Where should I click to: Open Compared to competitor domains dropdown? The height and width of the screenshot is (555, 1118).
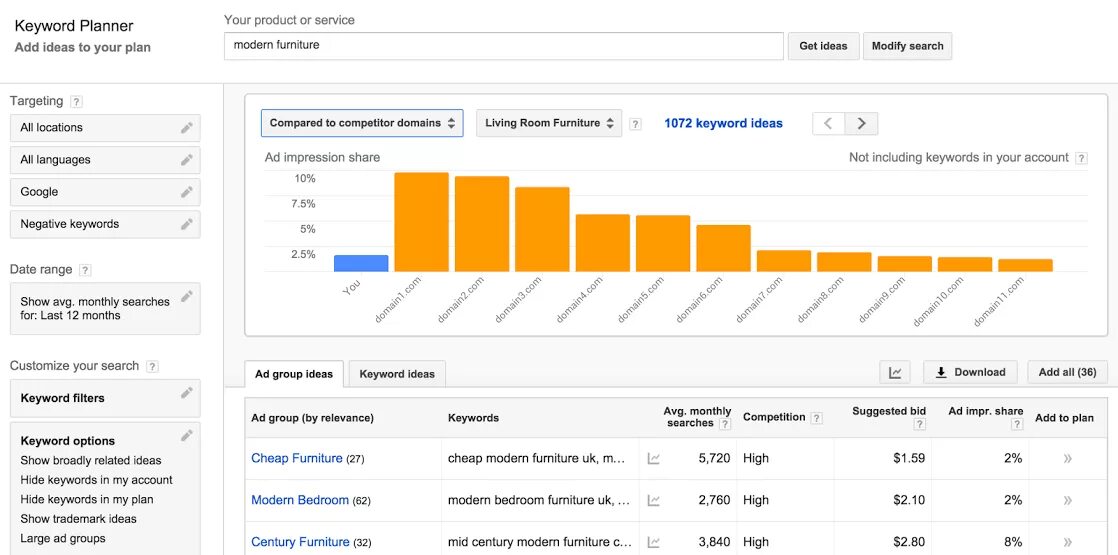coord(362,123)
